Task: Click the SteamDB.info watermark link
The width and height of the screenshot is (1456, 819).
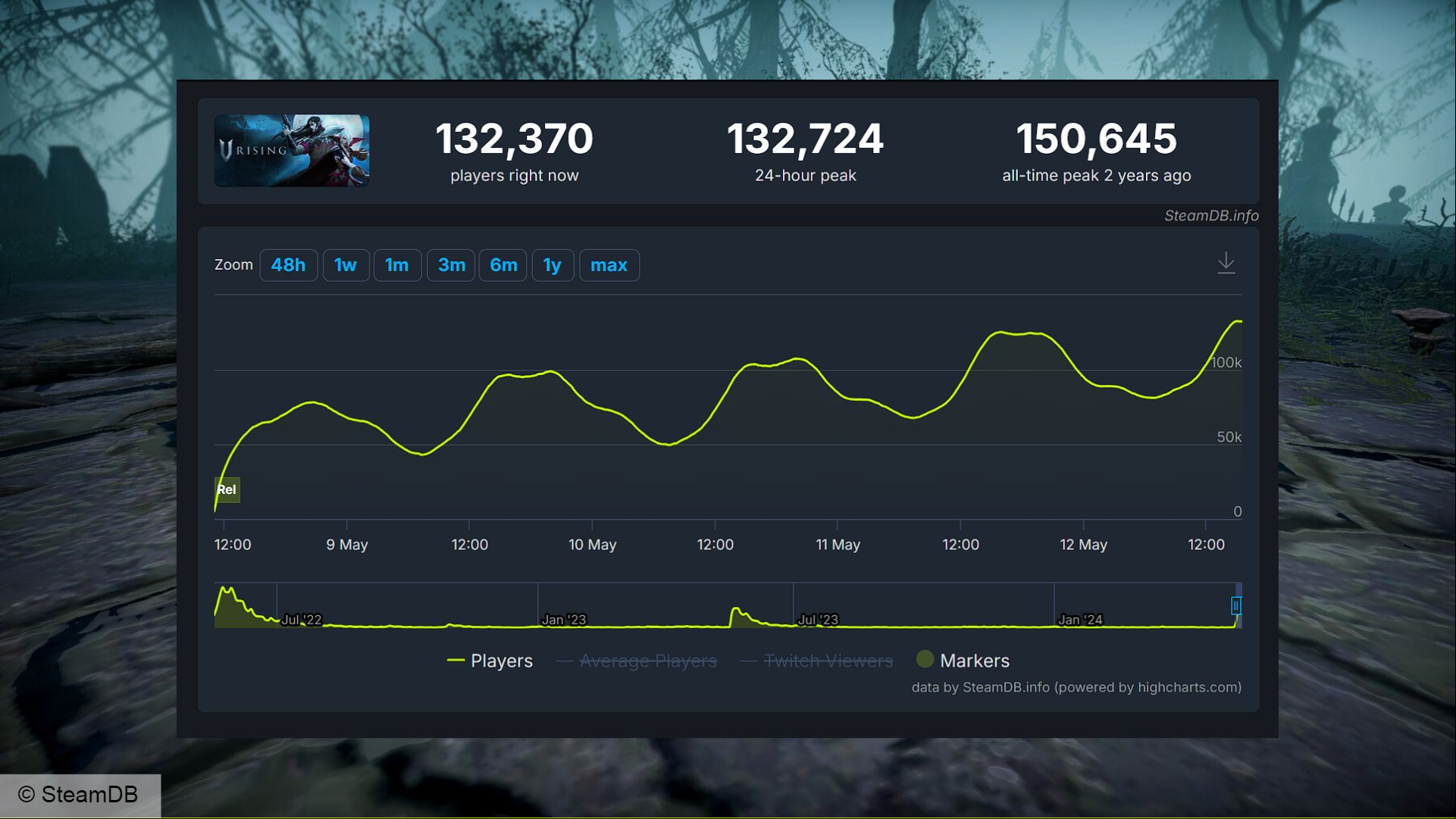Action: click(1211, 216)
